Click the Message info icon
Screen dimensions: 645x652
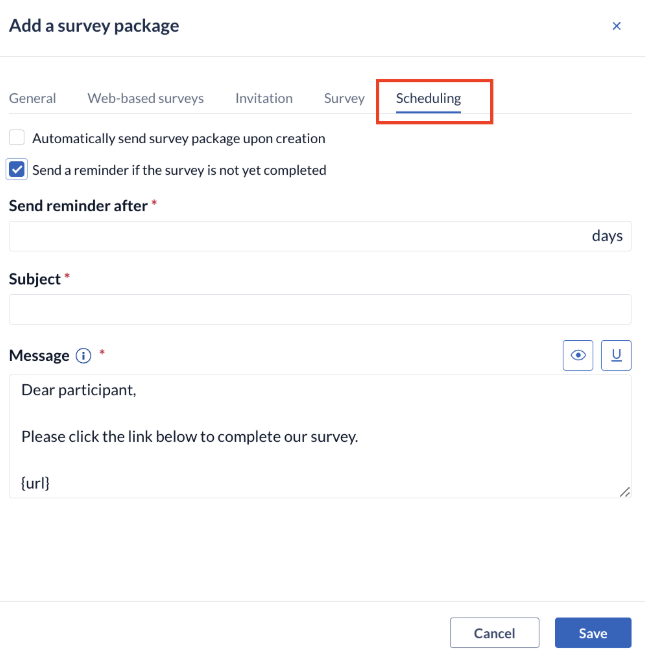click(x=83, y=356)
